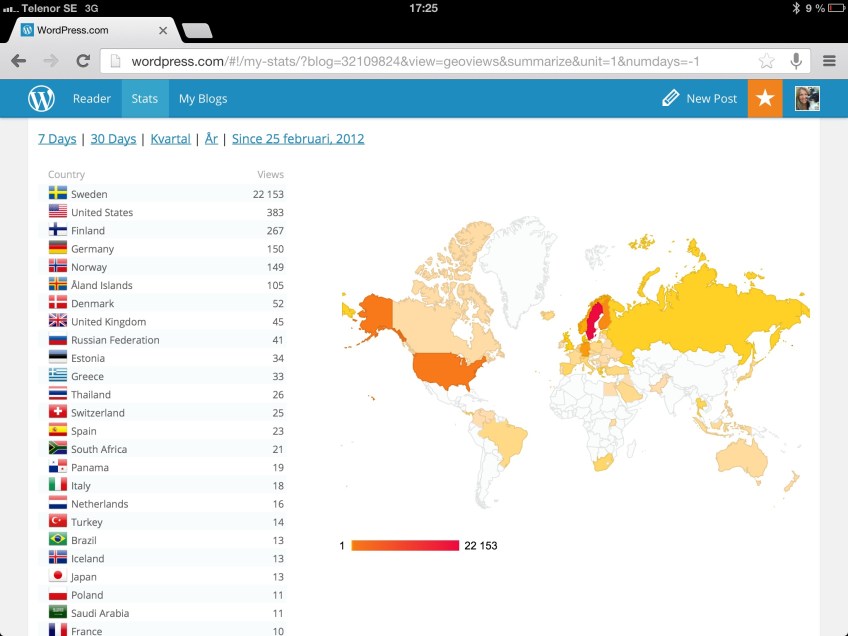This screenshot has height=636, width=848.
Task: Click the WordPress logo in blue header
Action: point(41,99)
